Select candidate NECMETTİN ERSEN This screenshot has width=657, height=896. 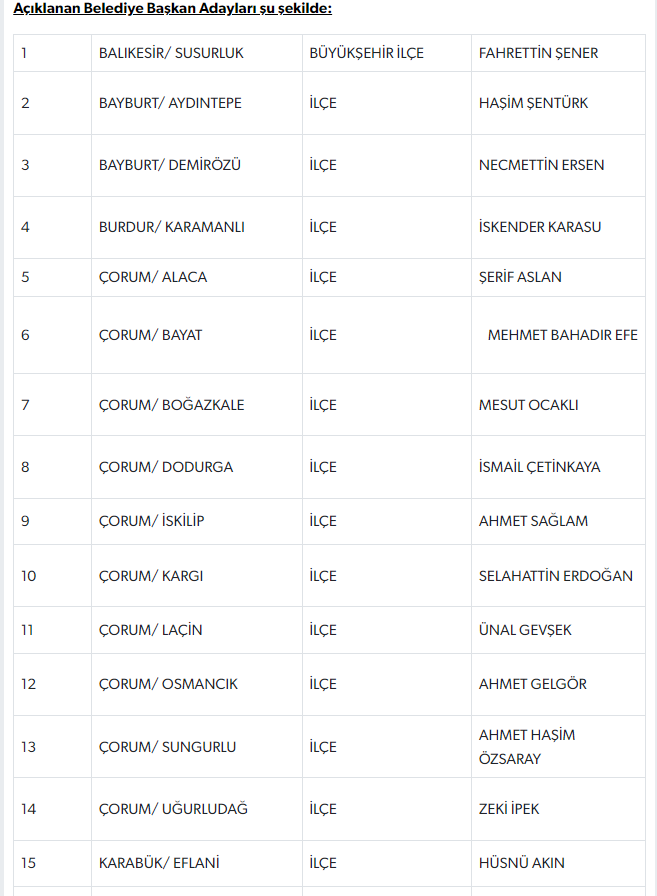541,165
